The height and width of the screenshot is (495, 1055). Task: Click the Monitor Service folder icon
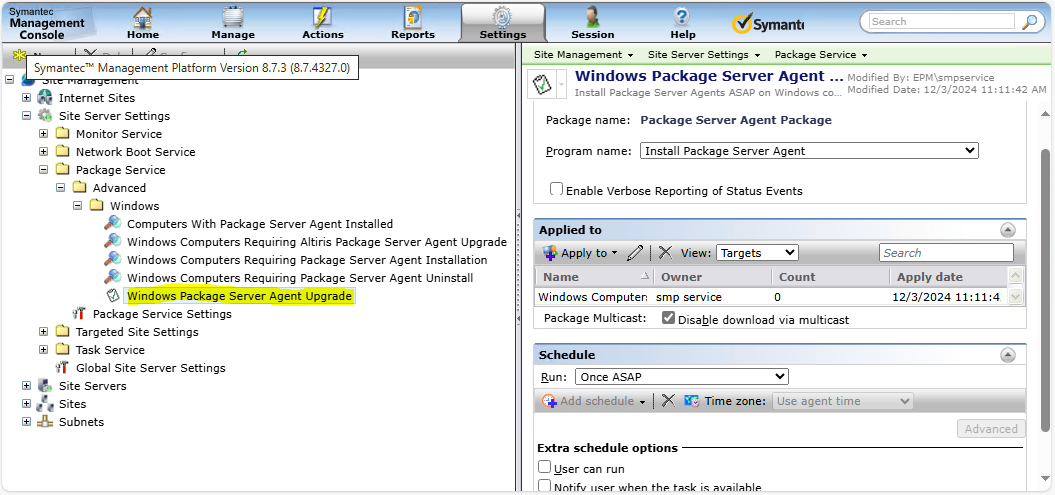(63, 134)
